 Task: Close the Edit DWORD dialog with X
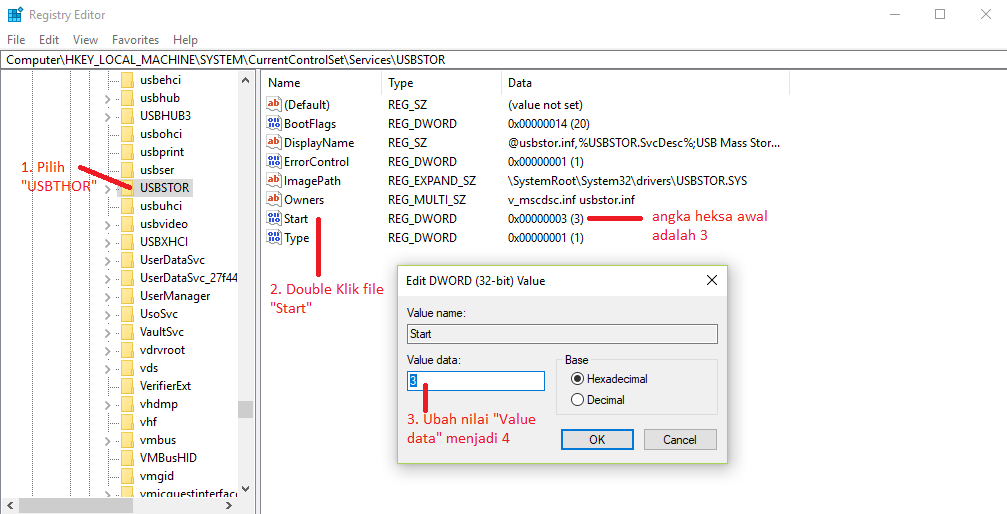(712, 280)
